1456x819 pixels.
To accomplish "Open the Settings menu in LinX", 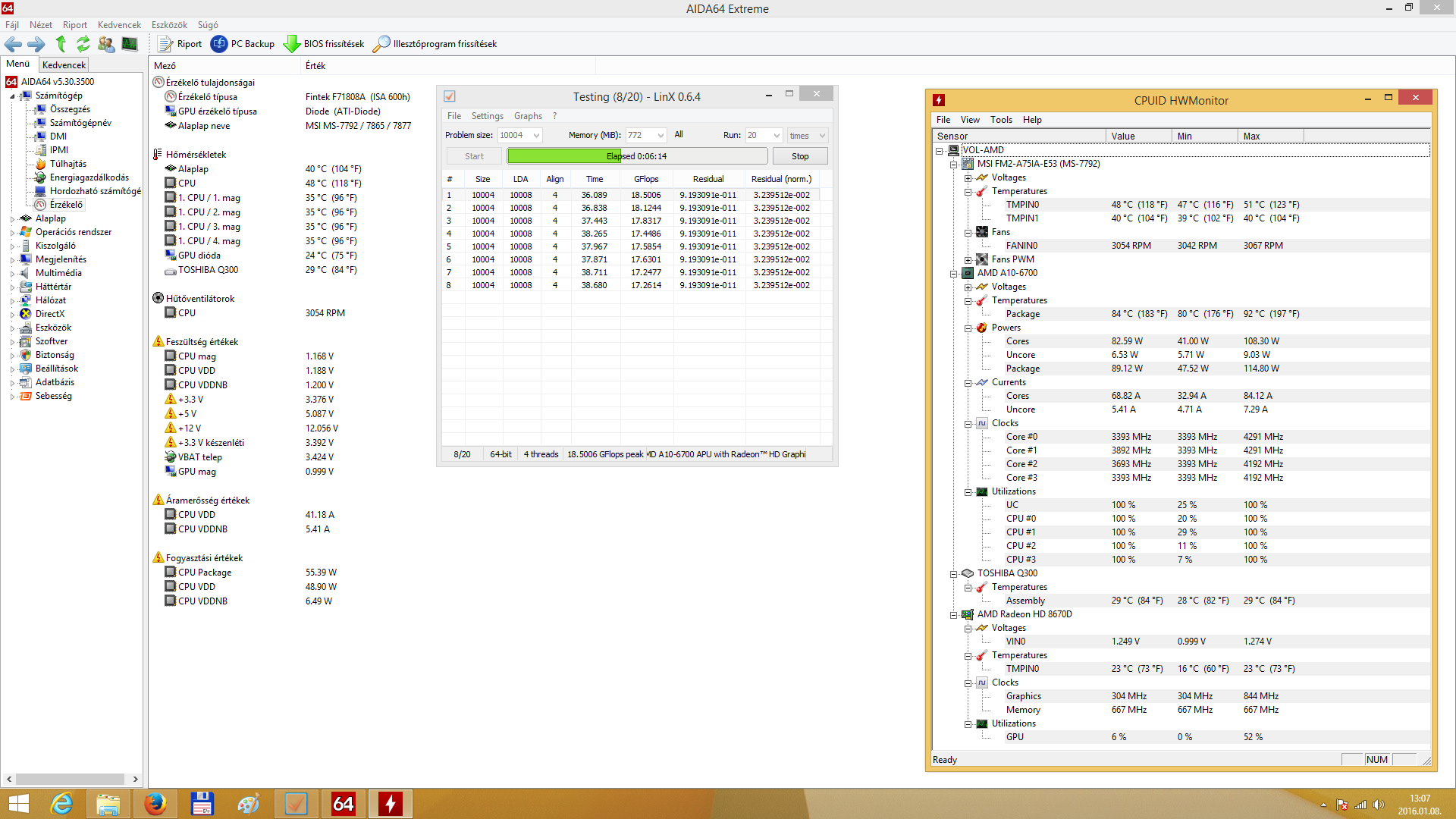I will point(487,116).
